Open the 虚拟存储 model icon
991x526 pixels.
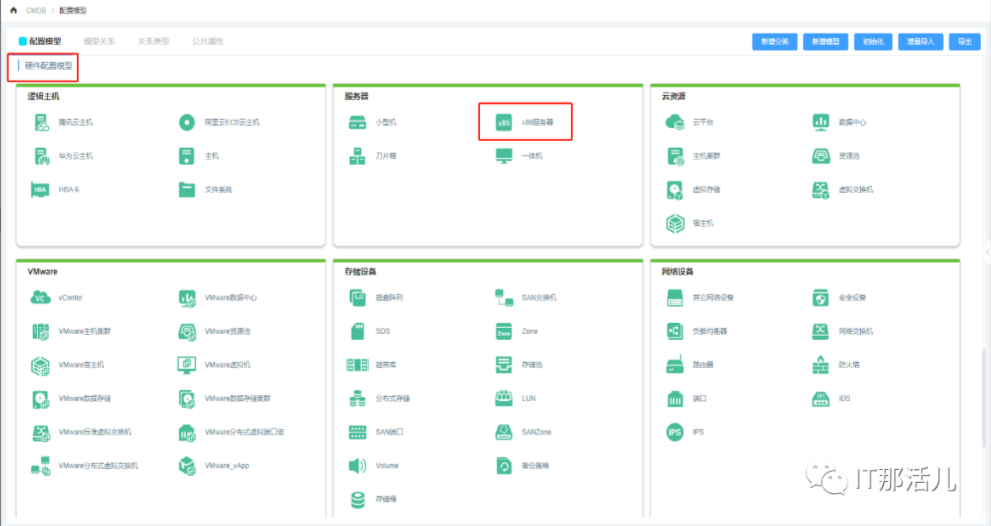[x=675, y=190]
